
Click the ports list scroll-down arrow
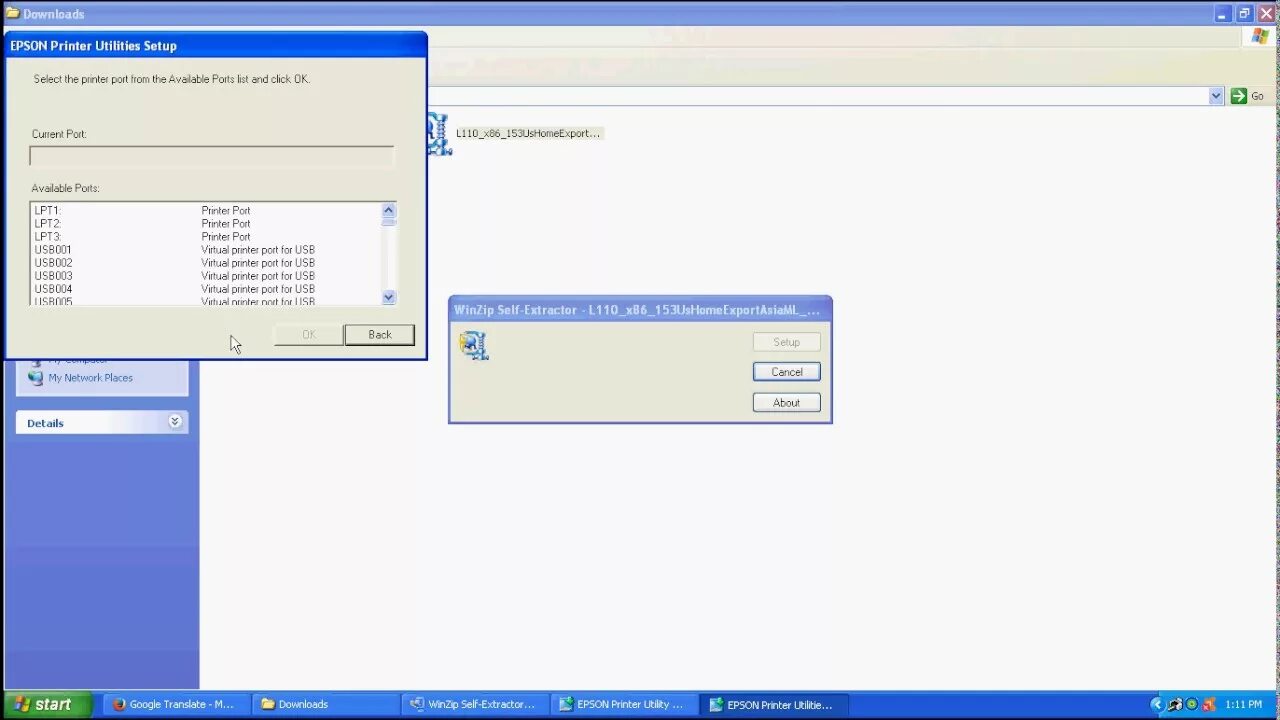tap(388, 297)
